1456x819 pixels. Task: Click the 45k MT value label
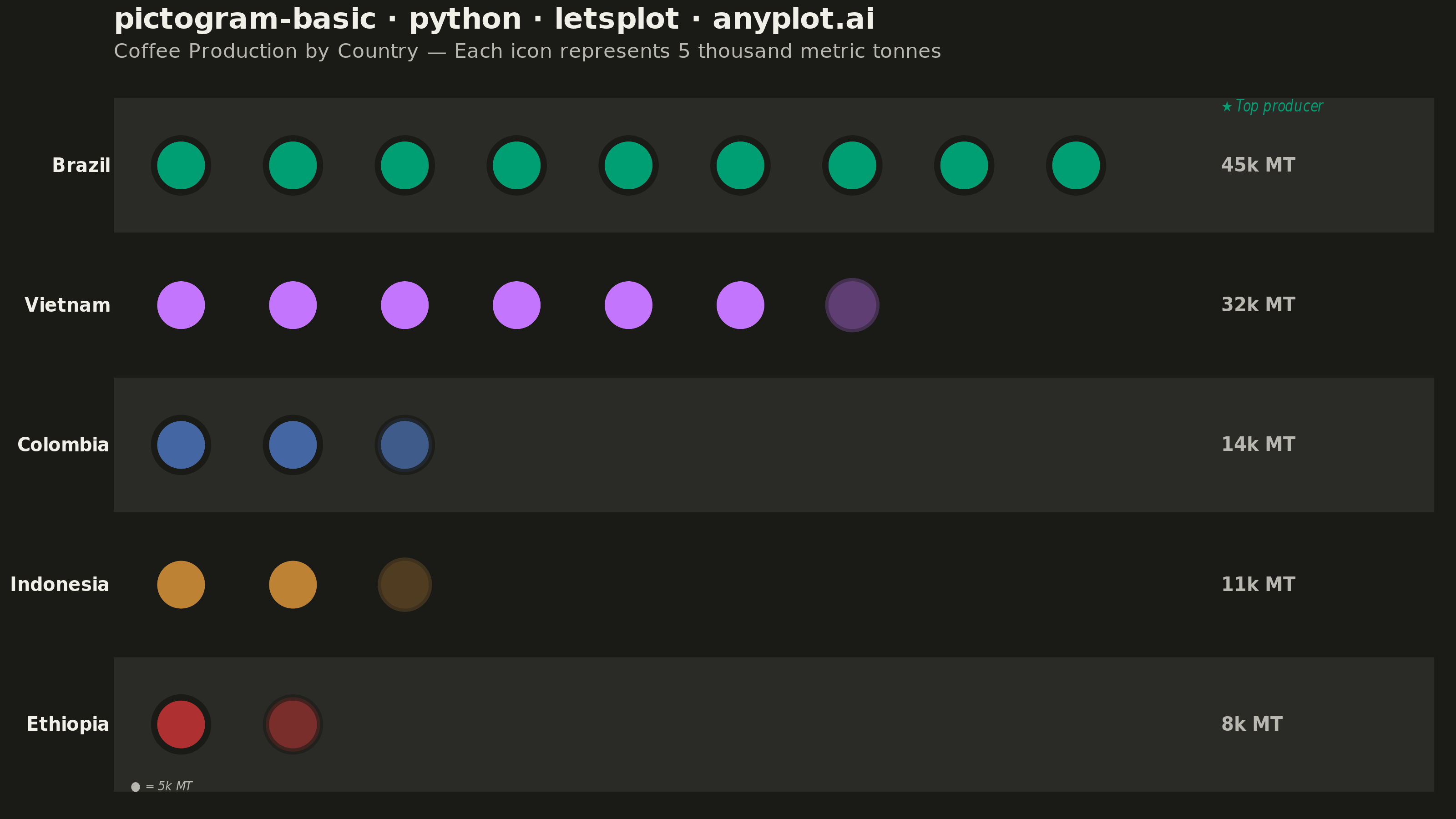(1258, 165)
